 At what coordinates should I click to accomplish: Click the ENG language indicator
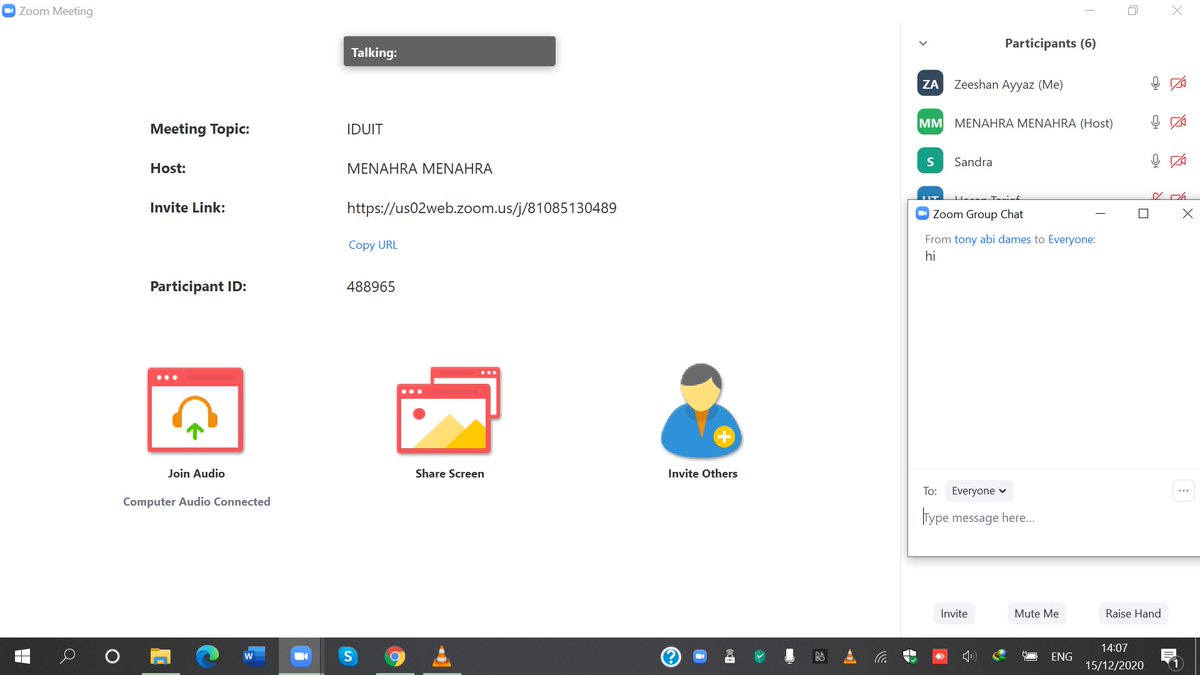click(1062, 657)
